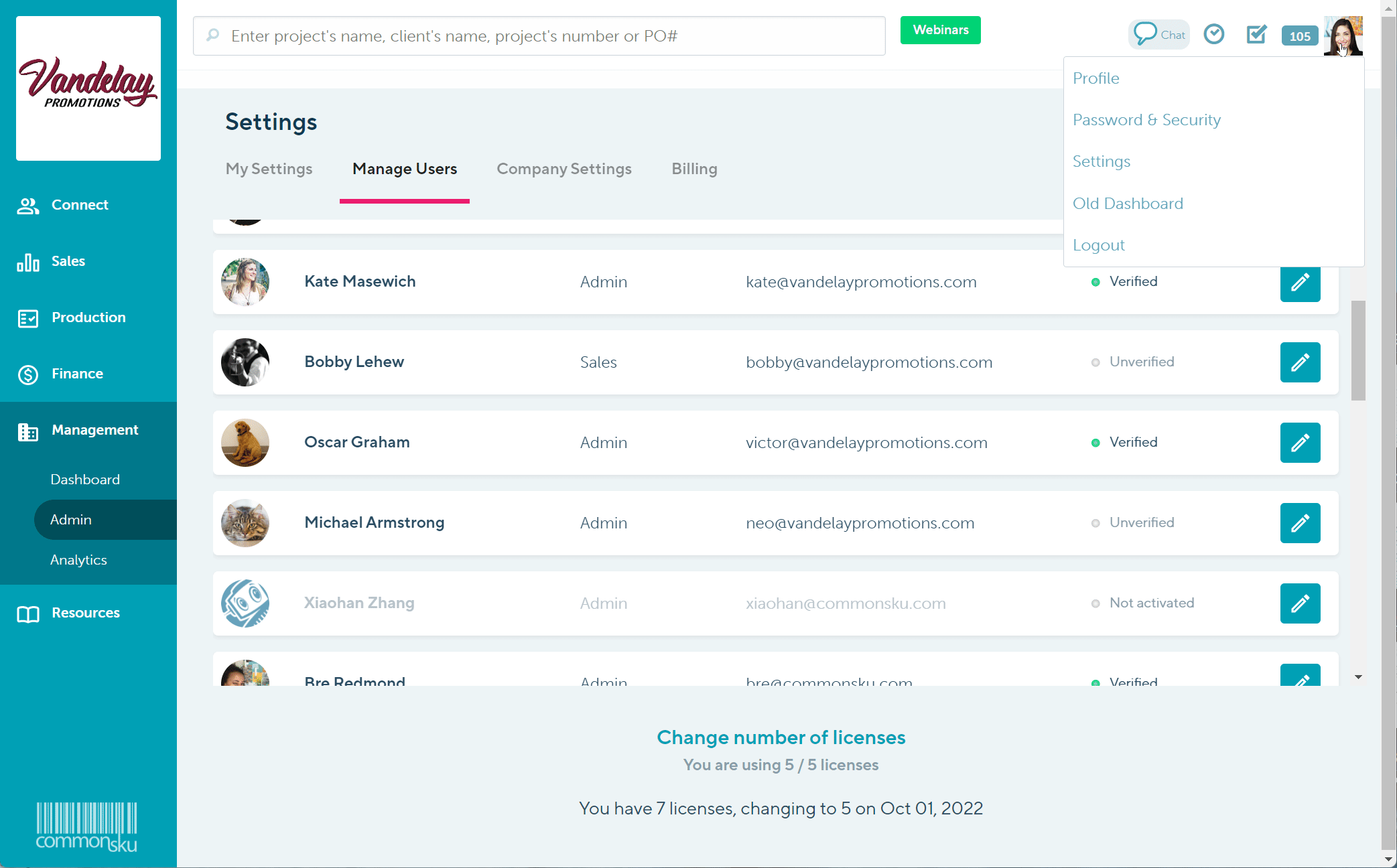
Task: Click the reminders clock icon in top bar
Action: click(1215, 34)
